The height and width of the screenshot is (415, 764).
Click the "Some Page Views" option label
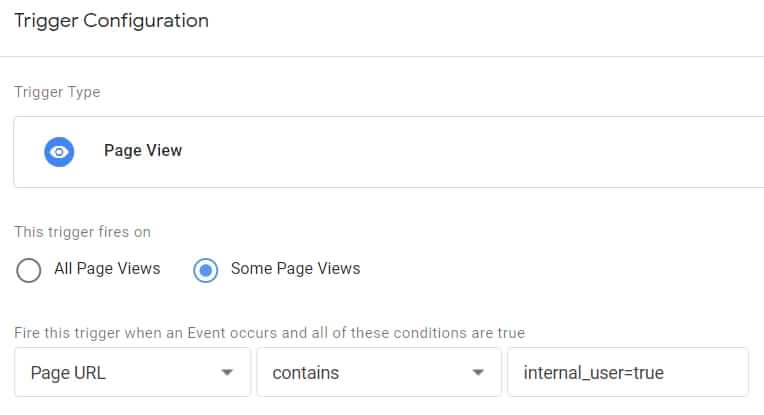(295, 269)
